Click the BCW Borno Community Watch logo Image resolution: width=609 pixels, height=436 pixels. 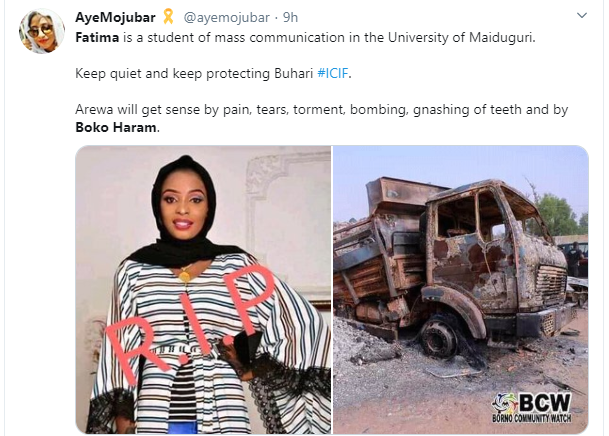tap(532, 408)
